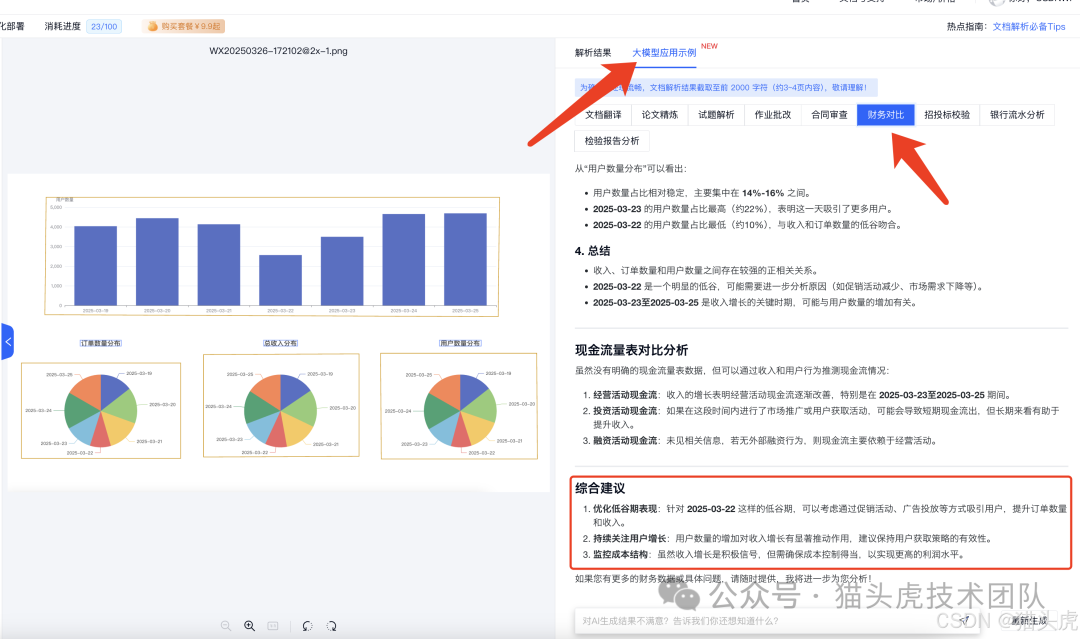1080x639 pixels.
Task: Click the 优化低谷期表现 suggestion
Action: click(825, 516)
